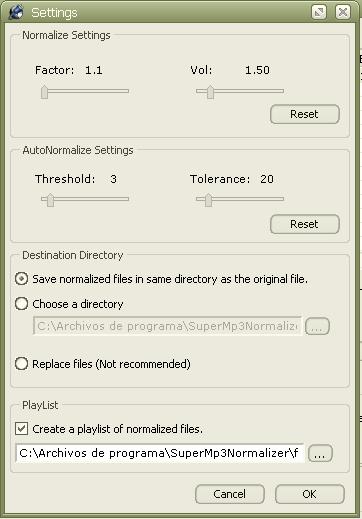Image resolution: width=362 pixels, height=519 pixels.
Task: Click the Factor slider handle
Action: [44, 92]
